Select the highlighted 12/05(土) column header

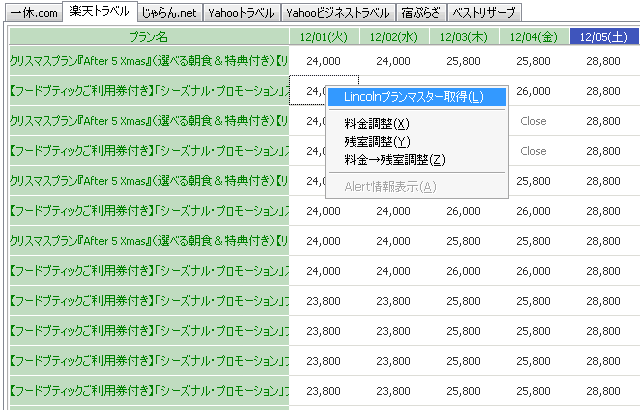click(x=603, y=37)
